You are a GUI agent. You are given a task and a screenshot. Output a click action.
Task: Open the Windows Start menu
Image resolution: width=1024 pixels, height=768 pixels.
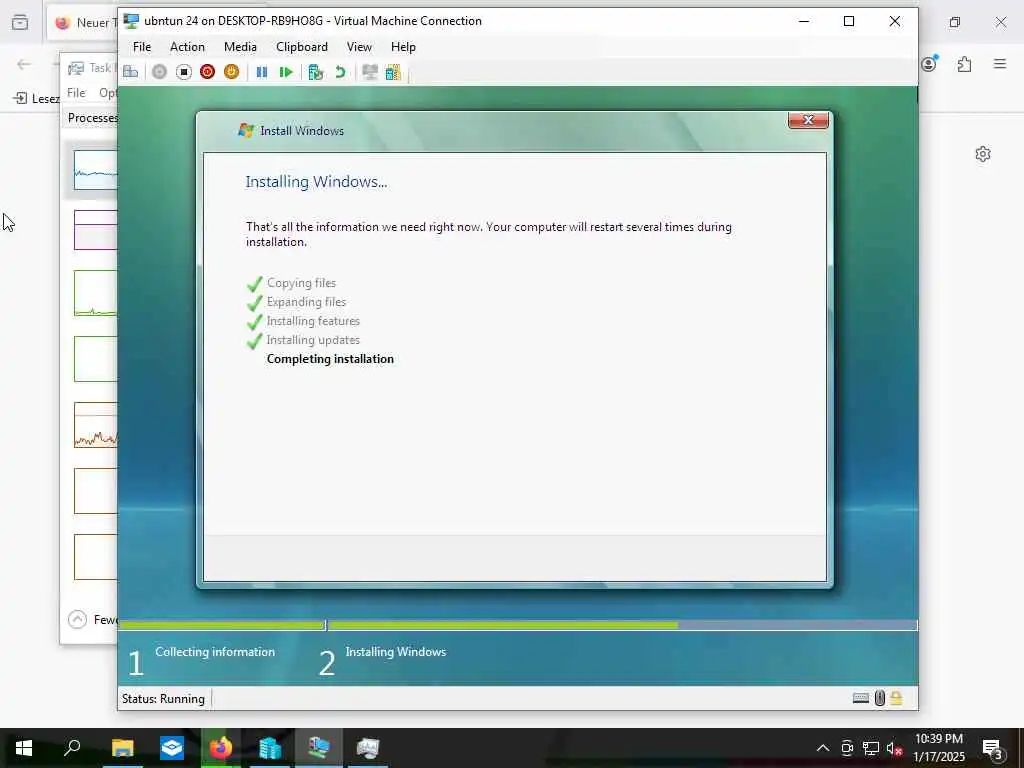point(24,748)
